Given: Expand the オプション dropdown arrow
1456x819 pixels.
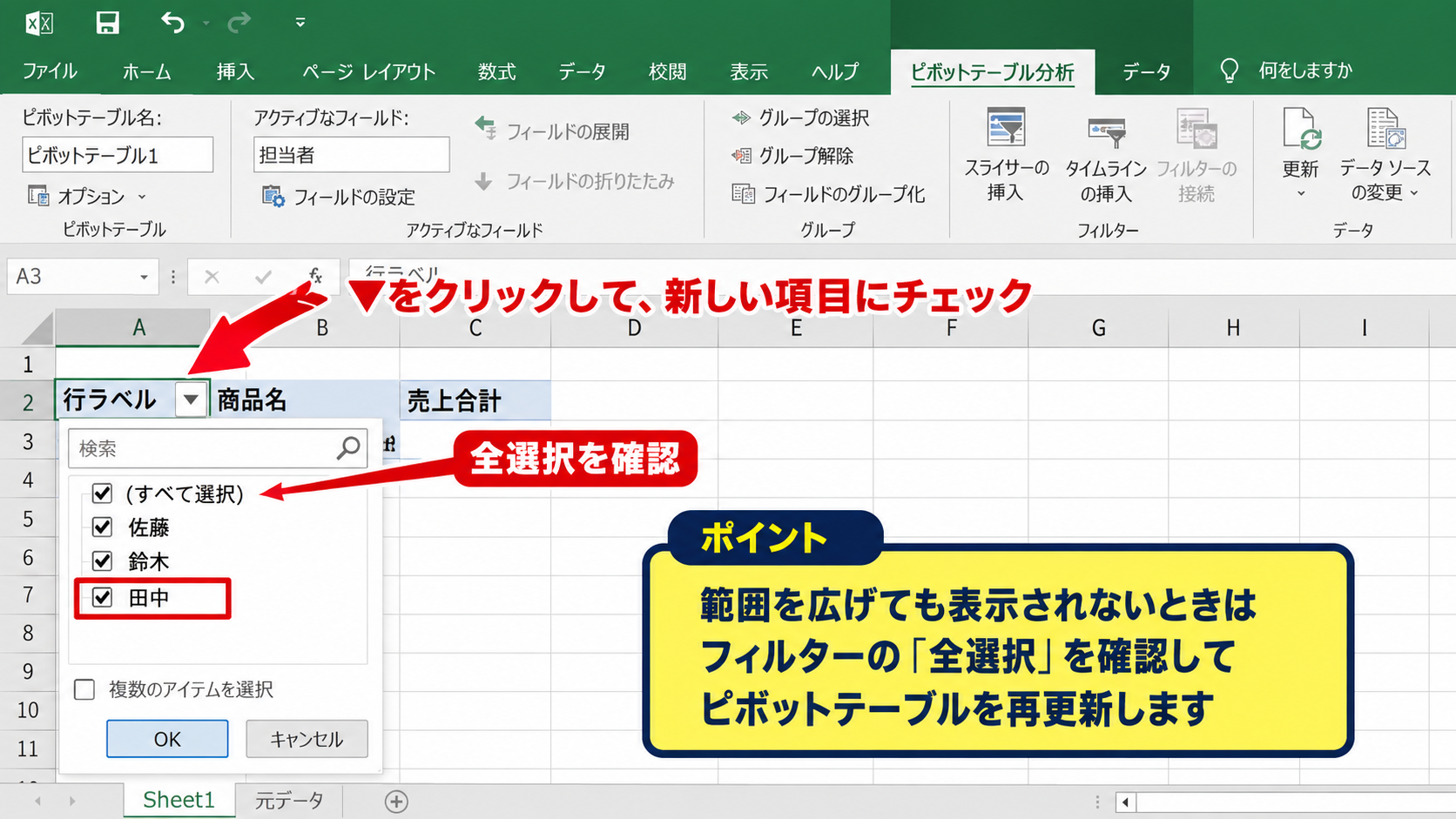Looking at the screenshot, I should (142, 197).
